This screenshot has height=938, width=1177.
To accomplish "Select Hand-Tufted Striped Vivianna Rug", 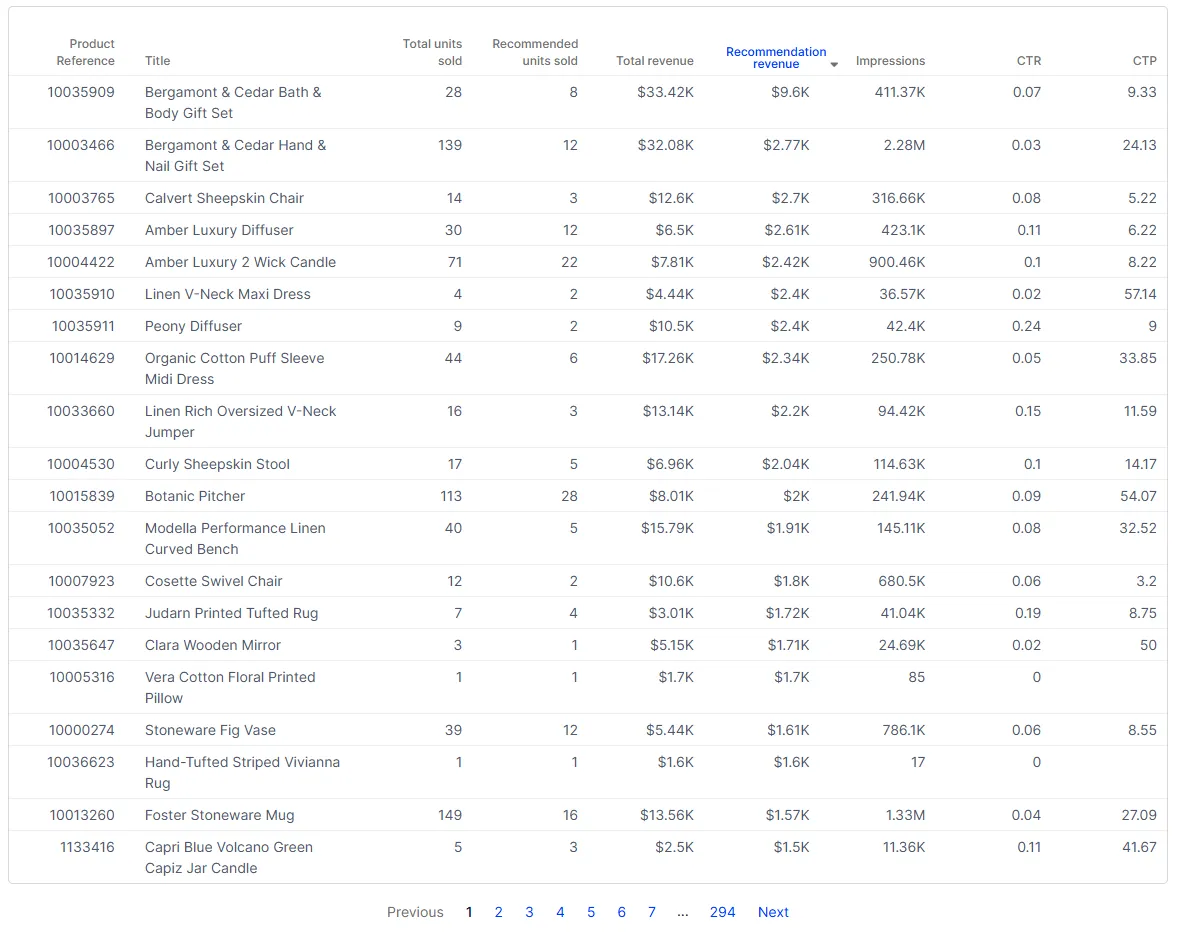I will (x=242, y=772).
